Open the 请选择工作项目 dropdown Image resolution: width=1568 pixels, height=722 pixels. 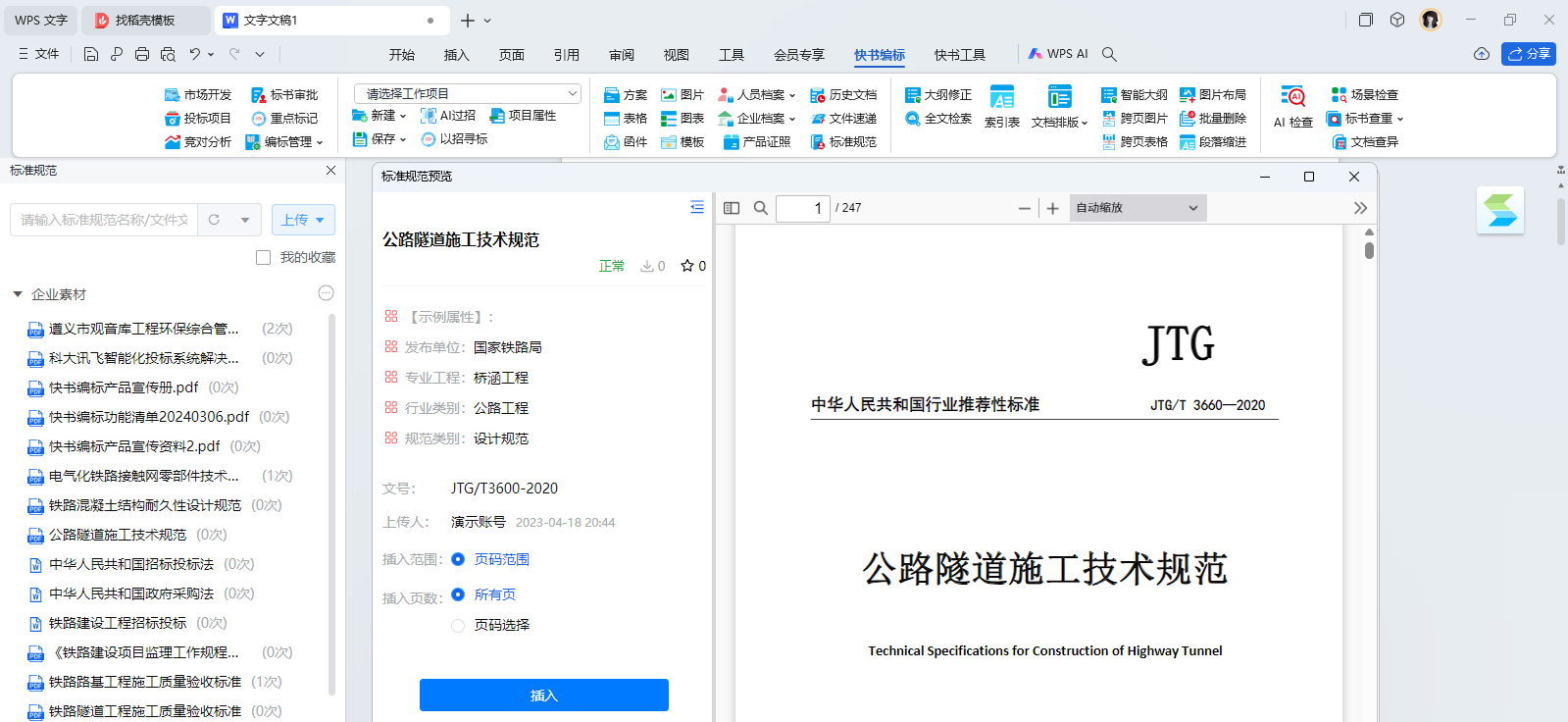467,94
